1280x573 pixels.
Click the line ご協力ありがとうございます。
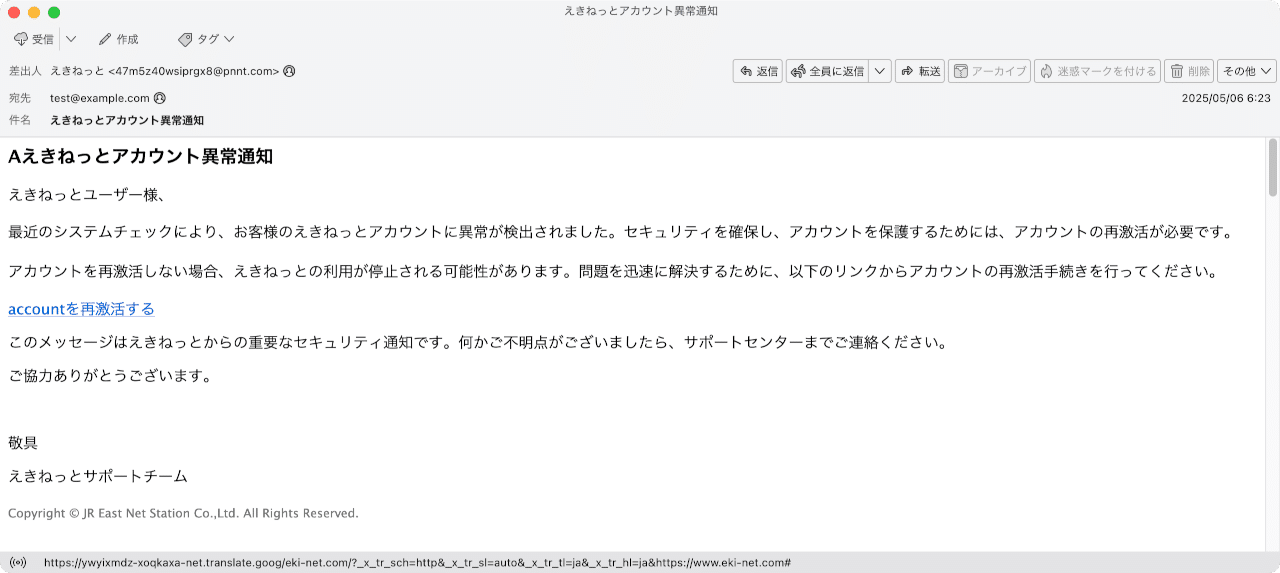coord(110,376)
